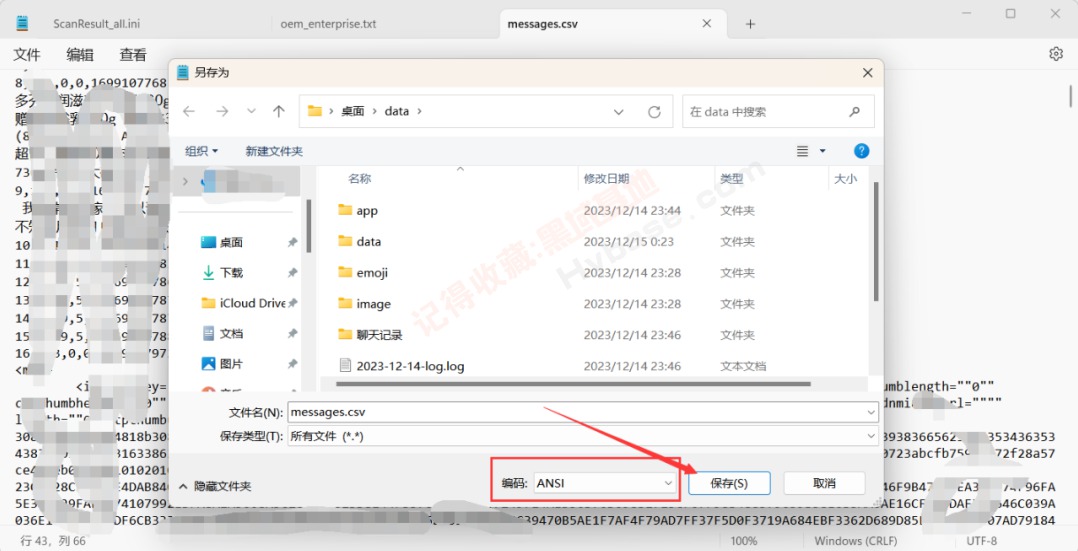The height and width of the screenshot is (551, 1078).
Task: Unpin 图片 pin icon
Action: [x=292, y=364]
